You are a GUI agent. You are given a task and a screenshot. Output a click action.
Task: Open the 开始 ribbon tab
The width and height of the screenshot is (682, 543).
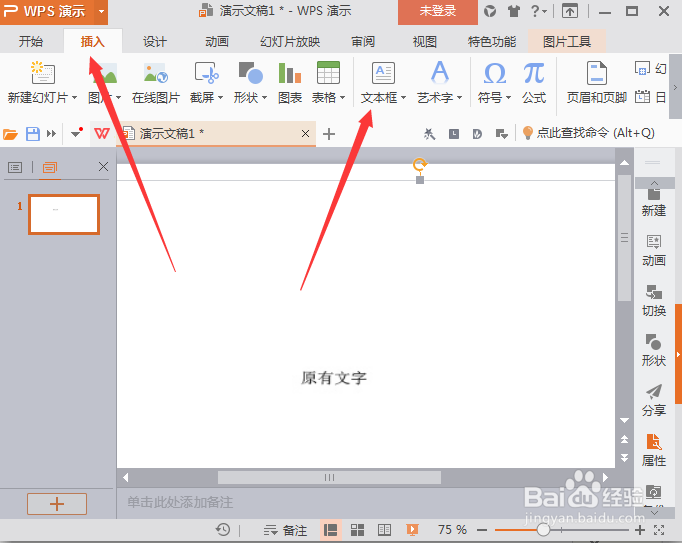tap(31, 42)
